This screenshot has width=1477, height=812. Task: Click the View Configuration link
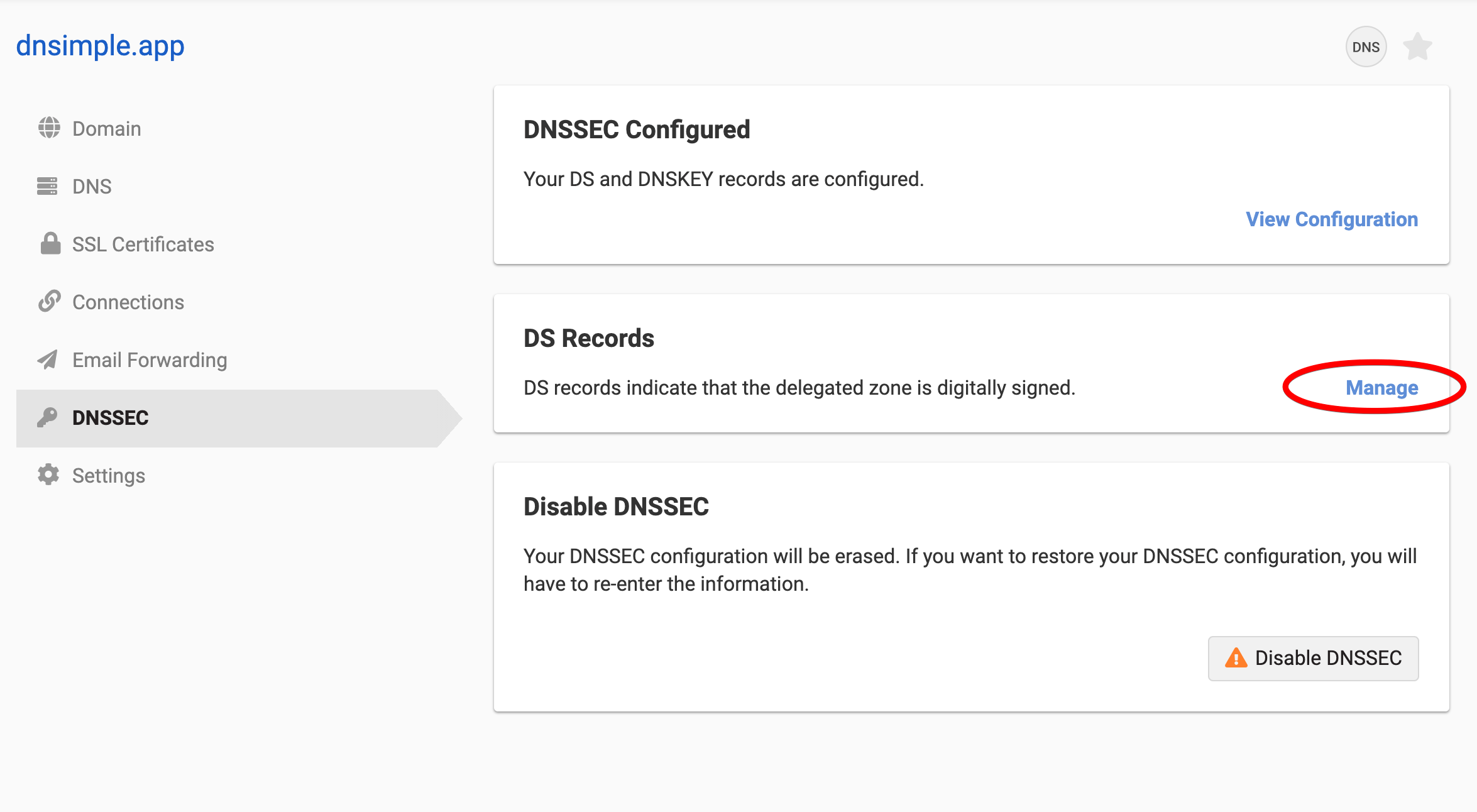1332,219
